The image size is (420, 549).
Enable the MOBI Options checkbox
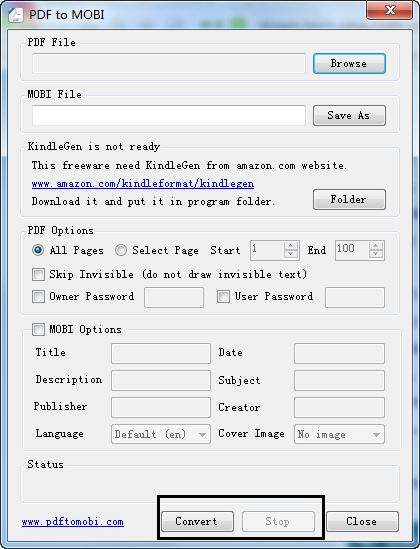(38, 329)
